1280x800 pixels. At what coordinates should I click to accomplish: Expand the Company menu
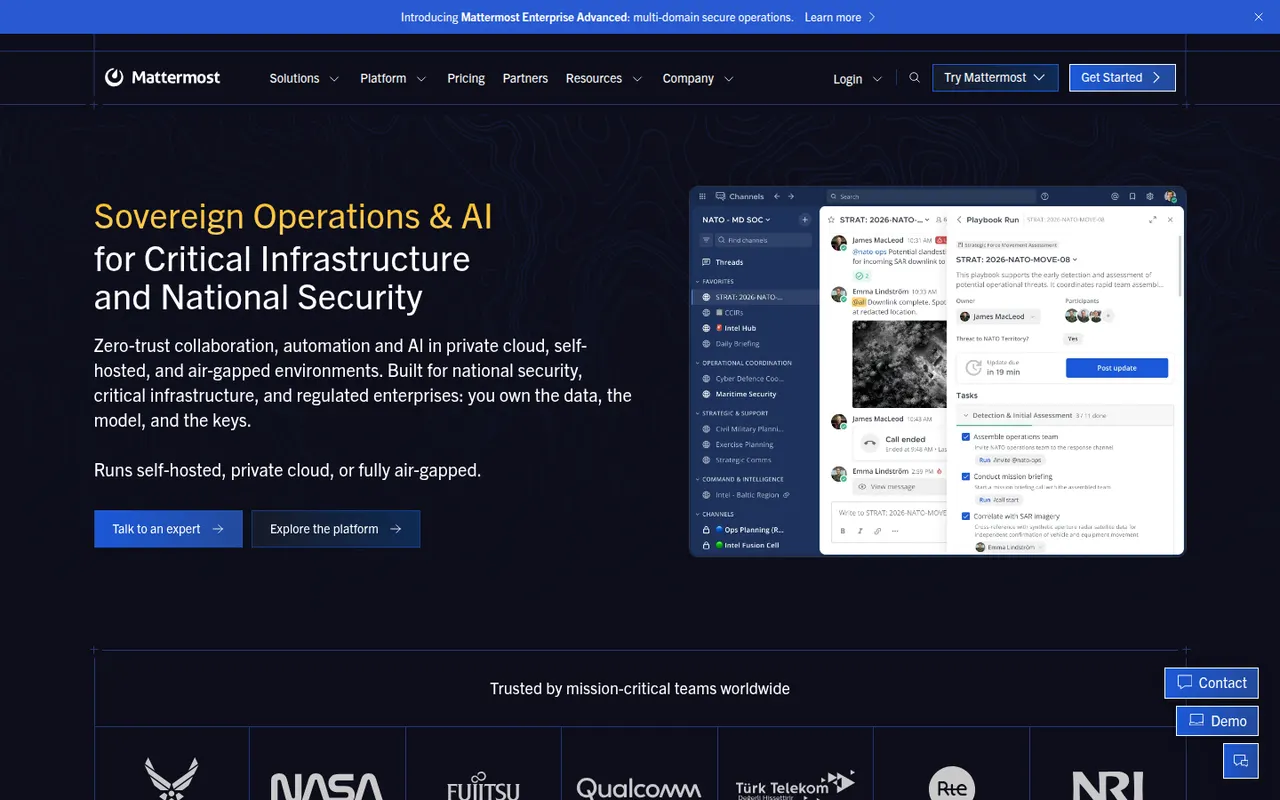[x=698, y=78]
